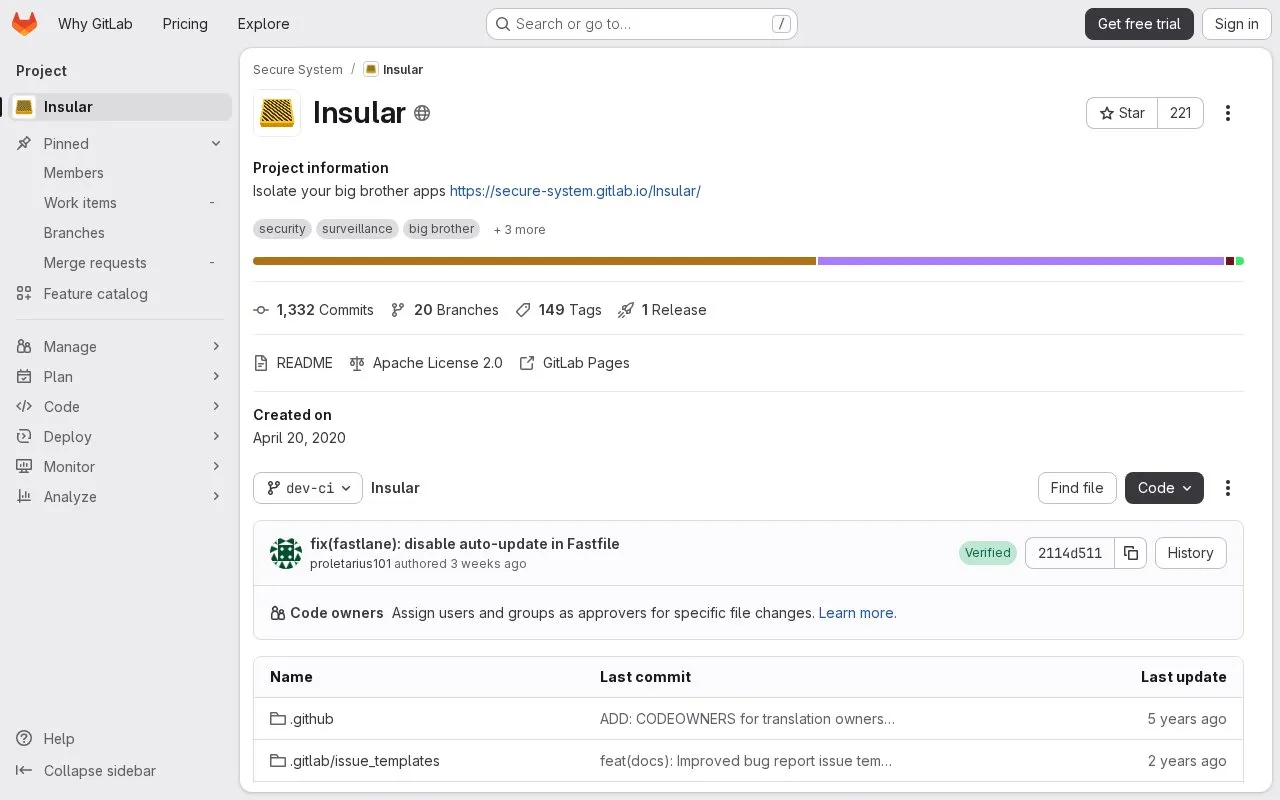Viewport: 1280px width, 800px height.
Task: Open GitLab Pages external link
Action: (x=574, y=363)
